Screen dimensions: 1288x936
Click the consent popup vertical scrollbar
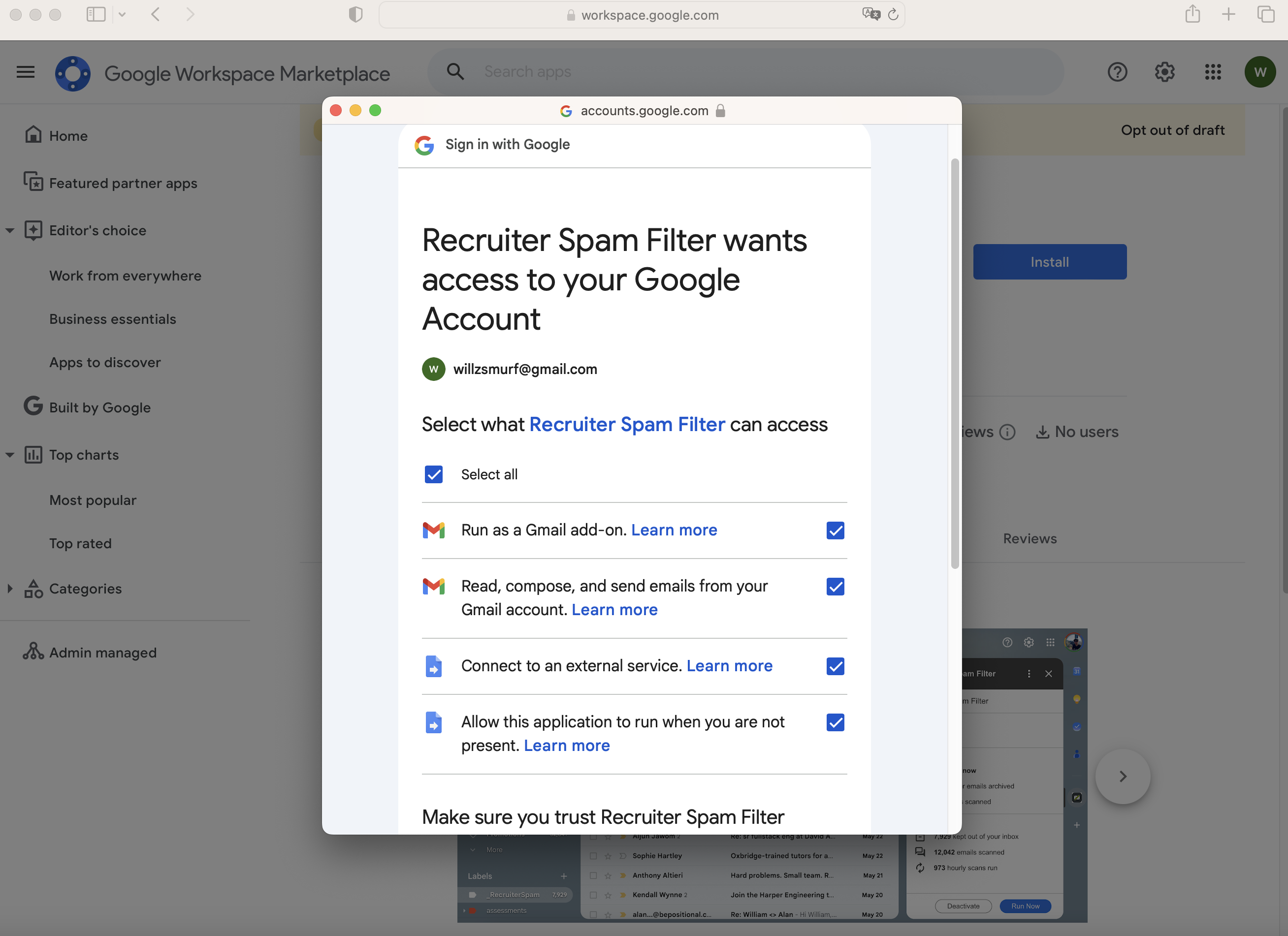955,363
